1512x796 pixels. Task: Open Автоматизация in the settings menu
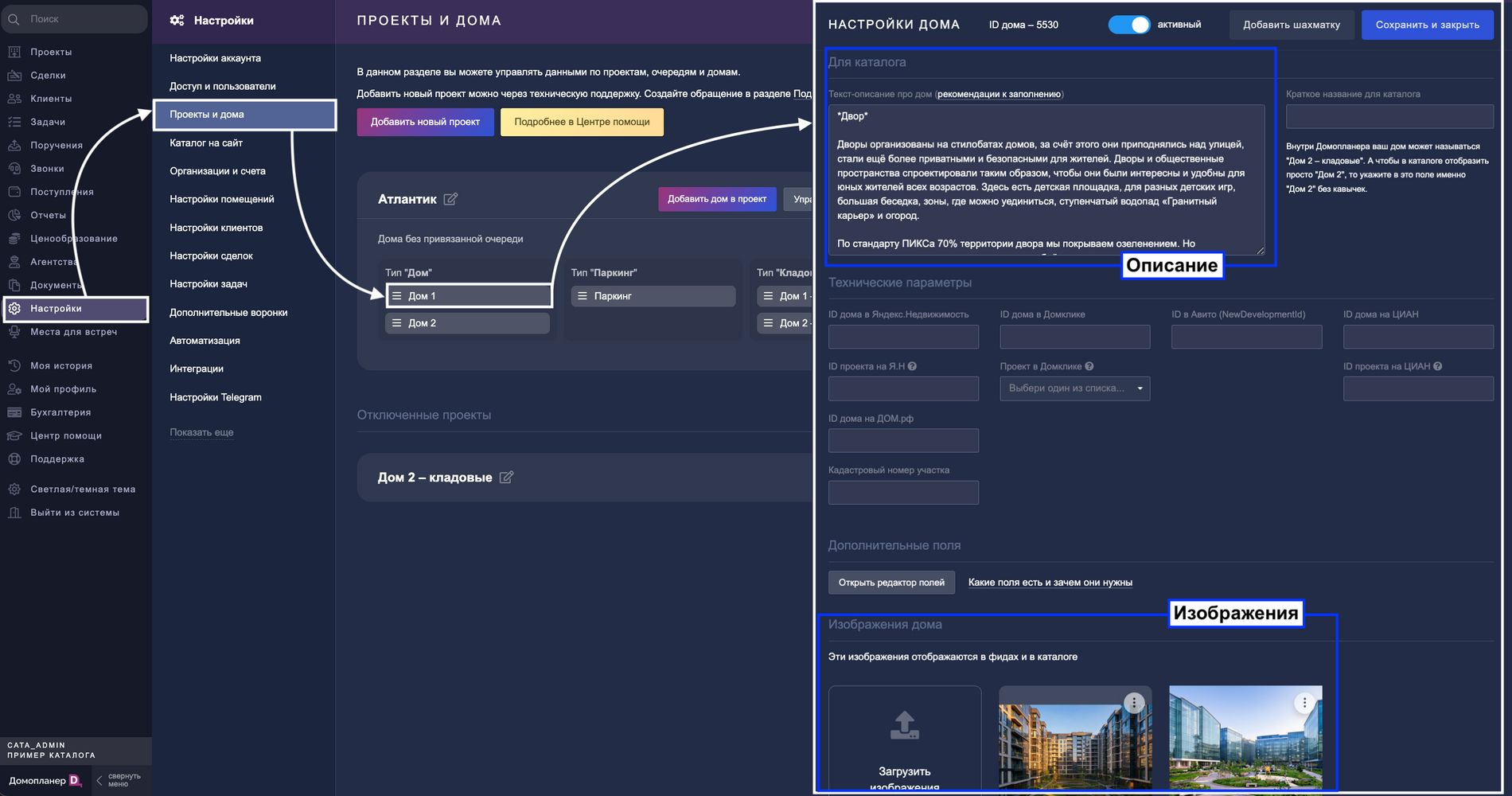tap(205, 341)
